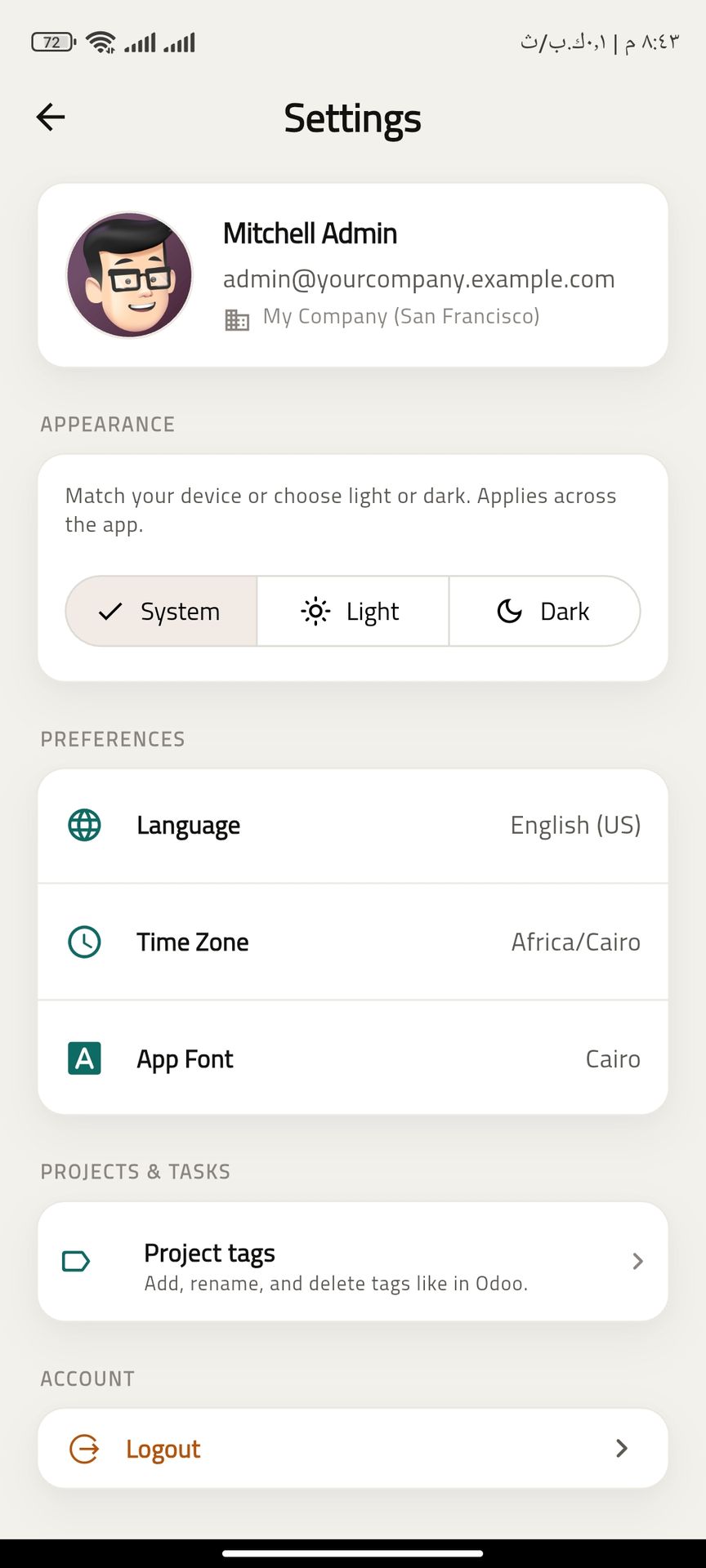Tap the chevron on the Logout row
The width and height of the screenshot is (706, 1568).
622,1449
